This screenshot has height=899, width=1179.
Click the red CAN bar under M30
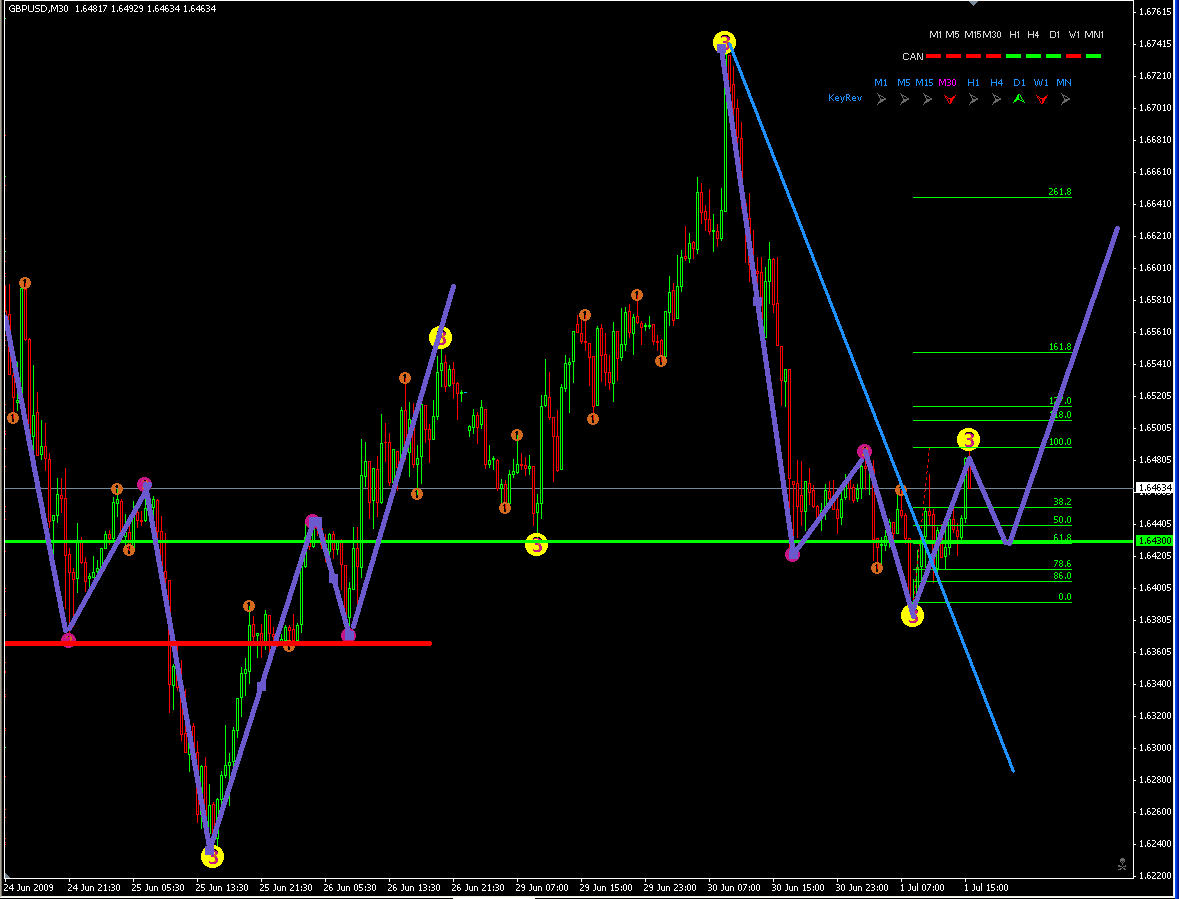point(993,56)
